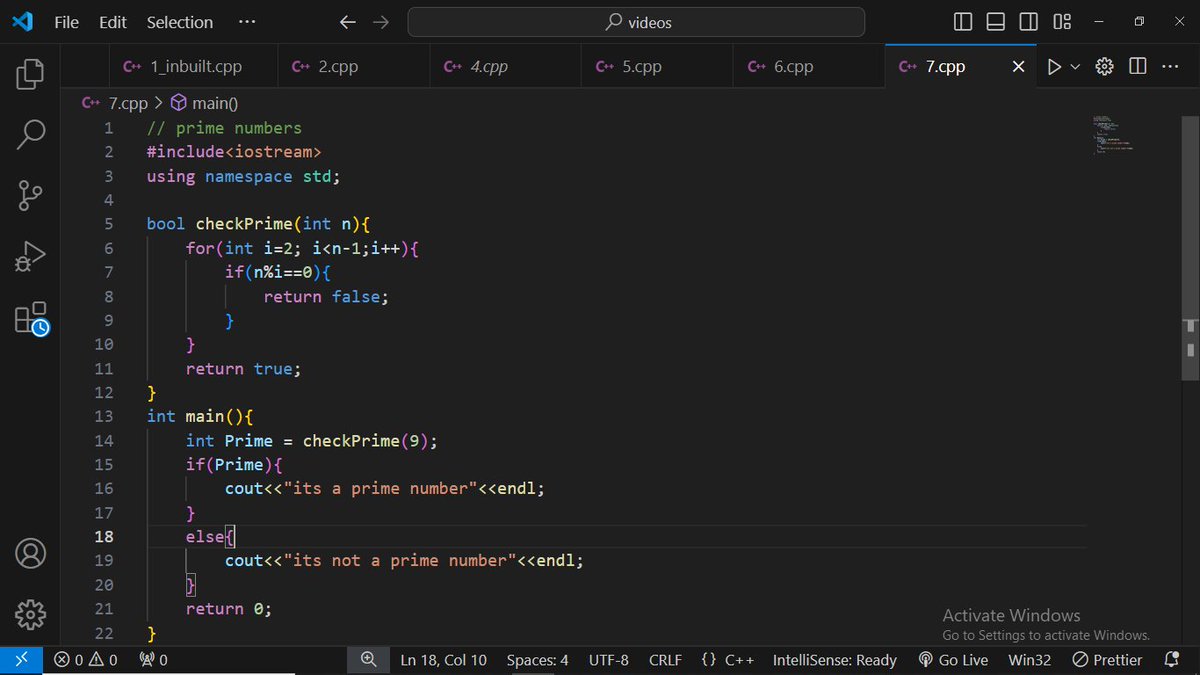
Task: Click the ports forwarded indicator
Action: 153,660
